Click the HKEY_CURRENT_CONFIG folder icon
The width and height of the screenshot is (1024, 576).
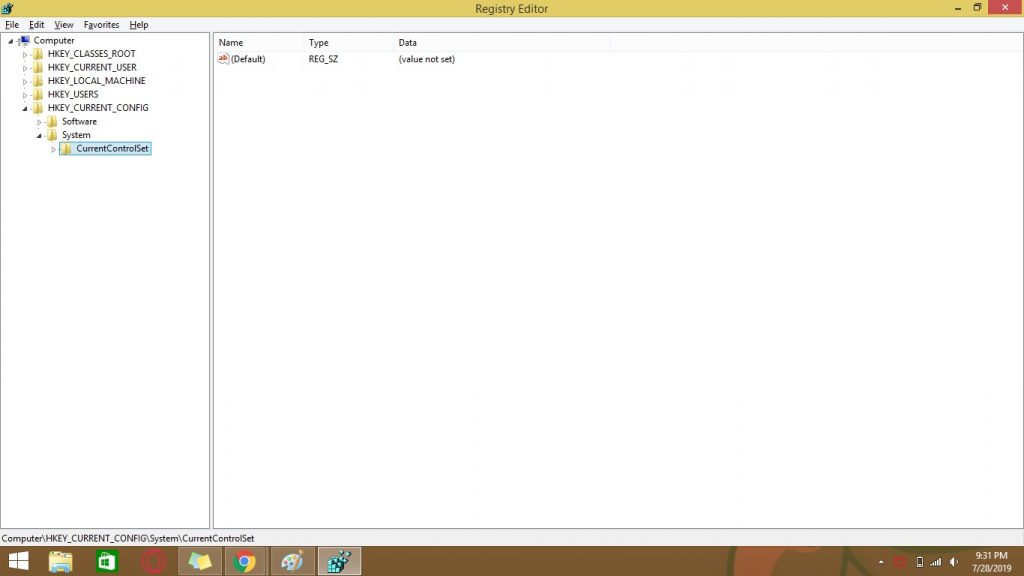[38, 108]
